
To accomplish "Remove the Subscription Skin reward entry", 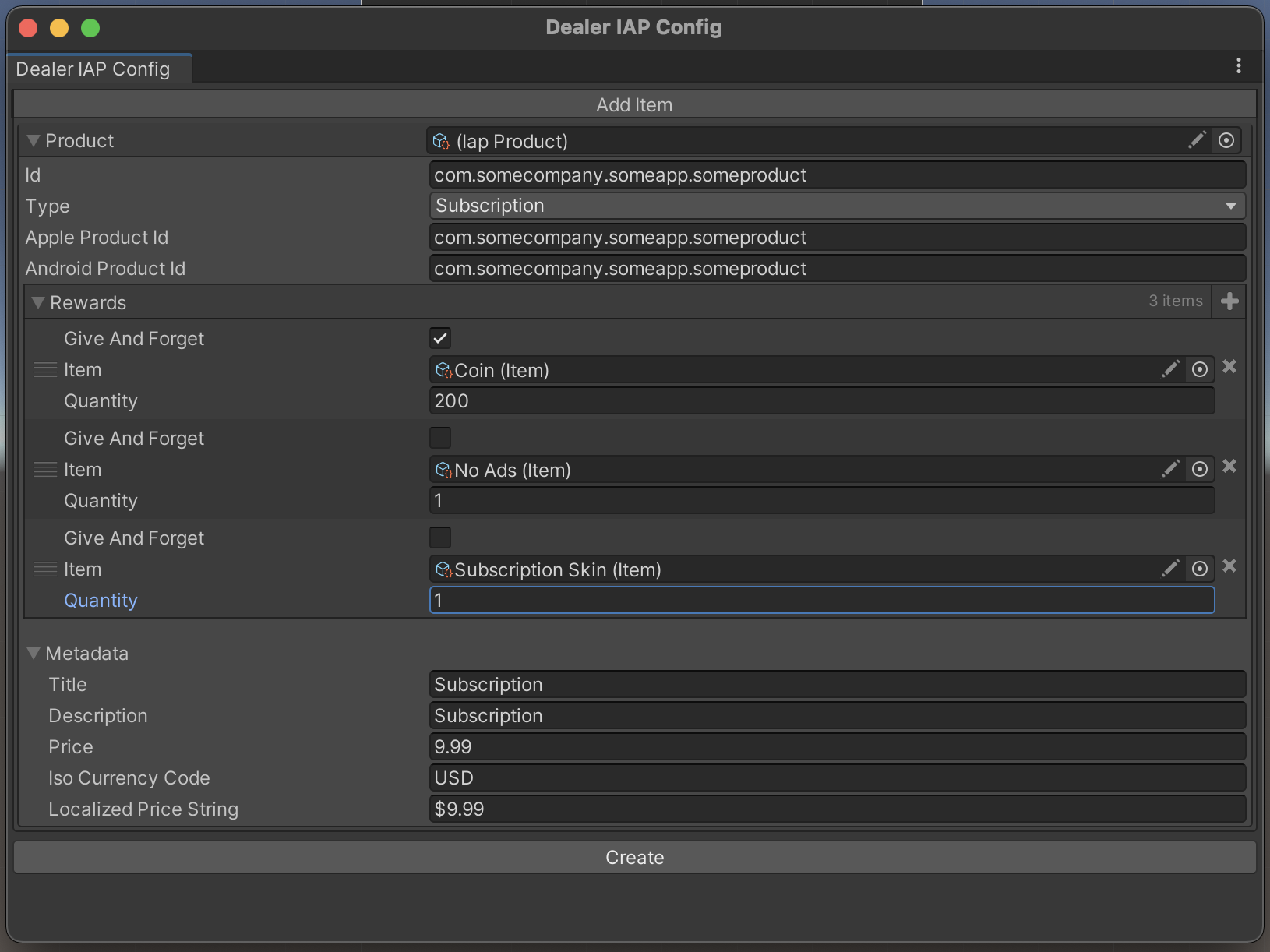I will click(1229, 566).
